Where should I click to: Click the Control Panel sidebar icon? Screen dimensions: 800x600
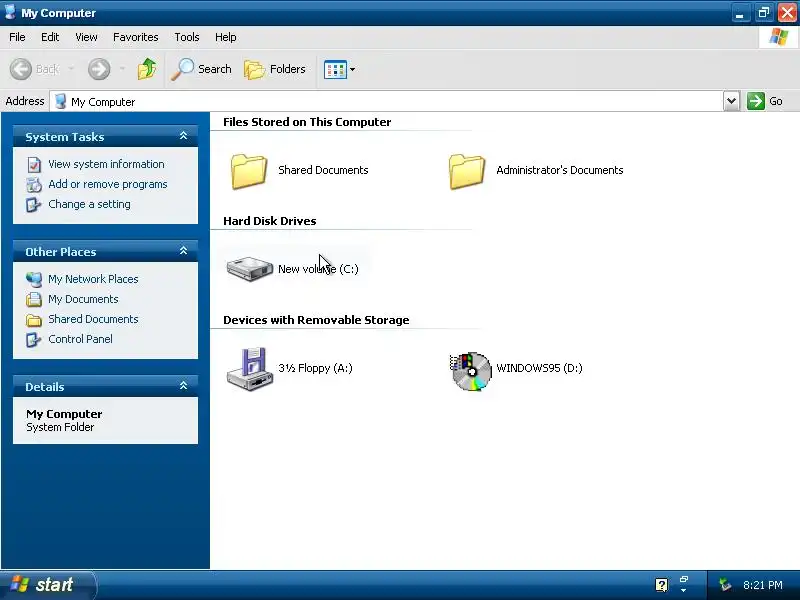pyautogui.click(x=34, y=339)
